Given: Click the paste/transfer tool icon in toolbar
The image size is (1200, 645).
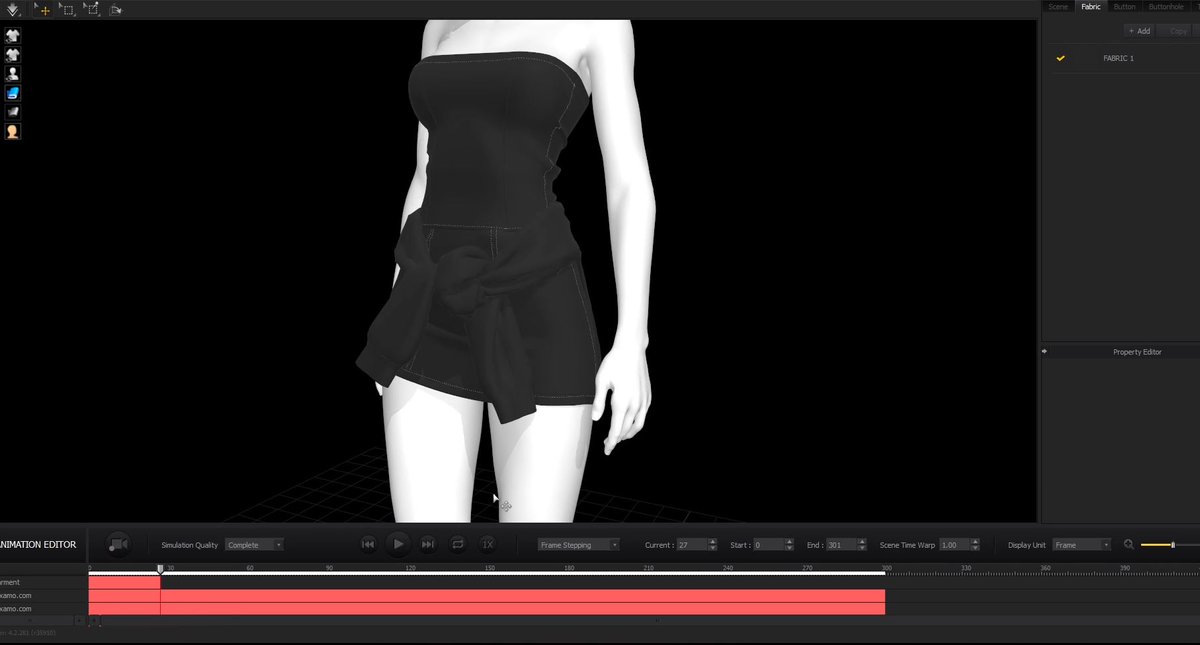Looking at the screenshot, I should tap(115, 8).
